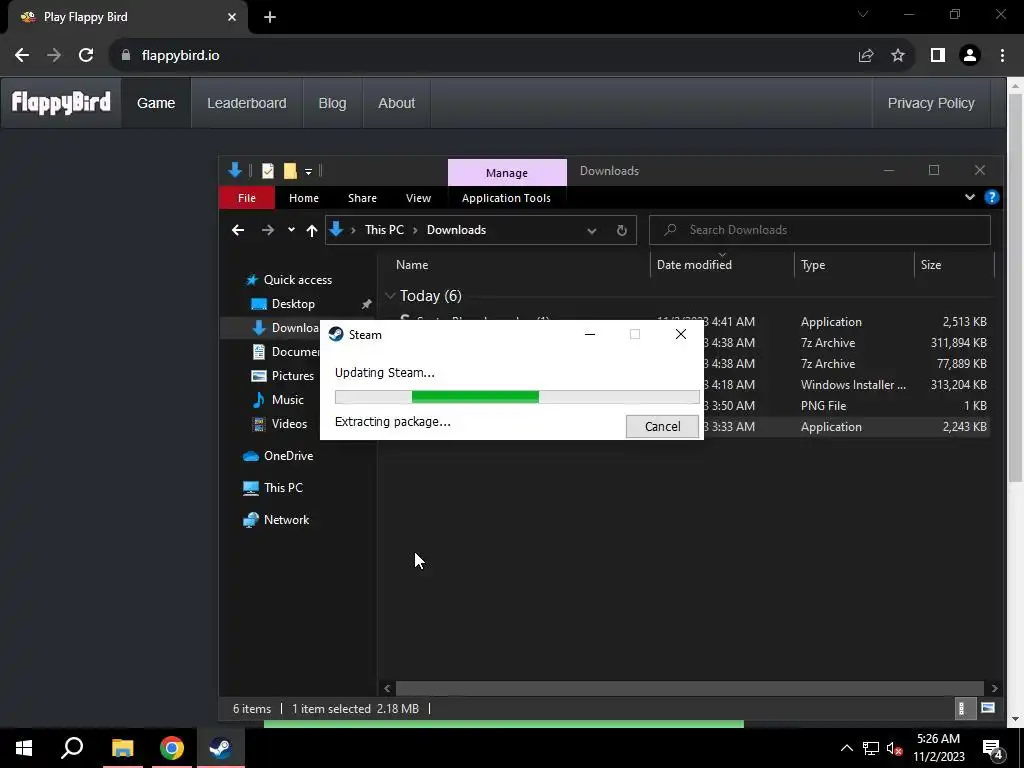The width and height of the screenshot is (1024, 768).
Task: Select This PC in navigation pane
Action: (x=283, y=488)
